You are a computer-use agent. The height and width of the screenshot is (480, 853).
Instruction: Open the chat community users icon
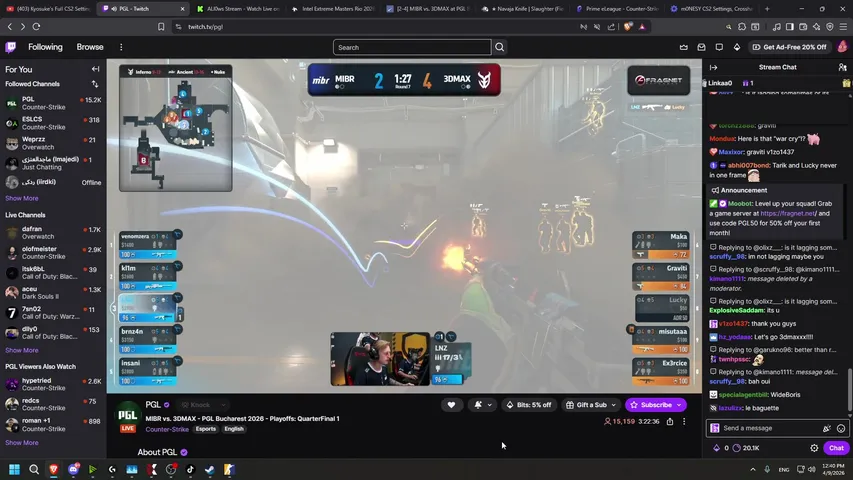click(842, 67)
